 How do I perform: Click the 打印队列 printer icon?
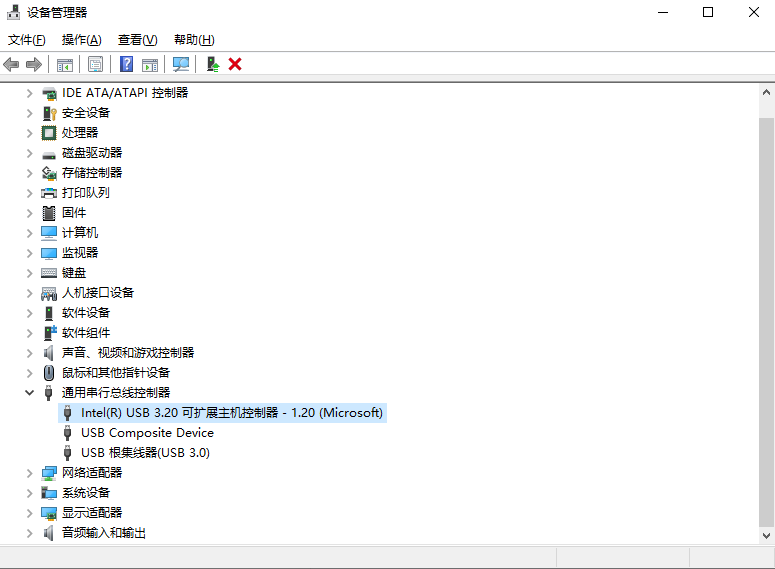click(49, 193)
